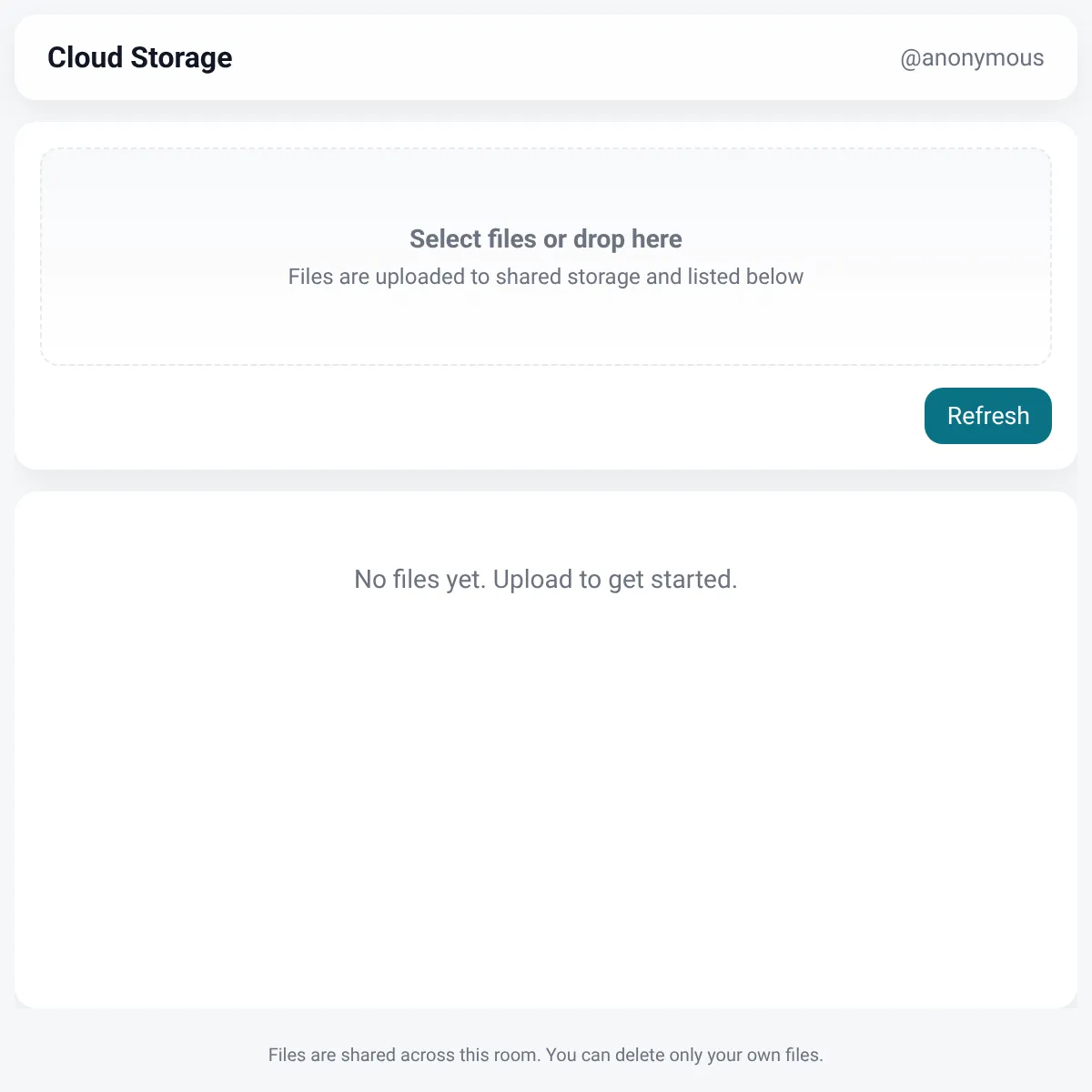The height and width of the screenshot is (1092, 1092).
Task: Click the word 'Cloud' in the page title
Action: point(86,57)
